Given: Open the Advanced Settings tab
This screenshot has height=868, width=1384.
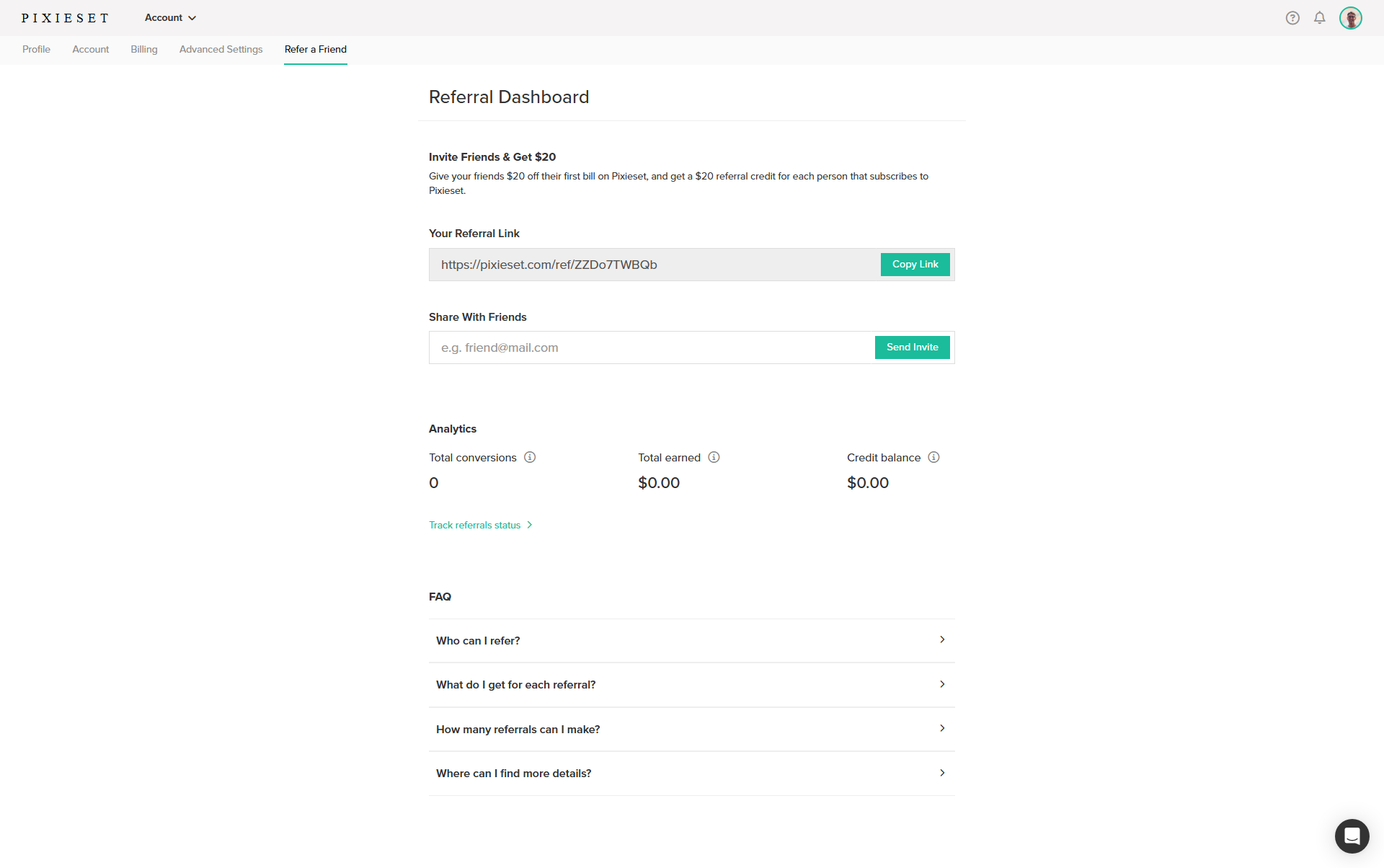Looking at the screenshot, I should pos(221,49).
